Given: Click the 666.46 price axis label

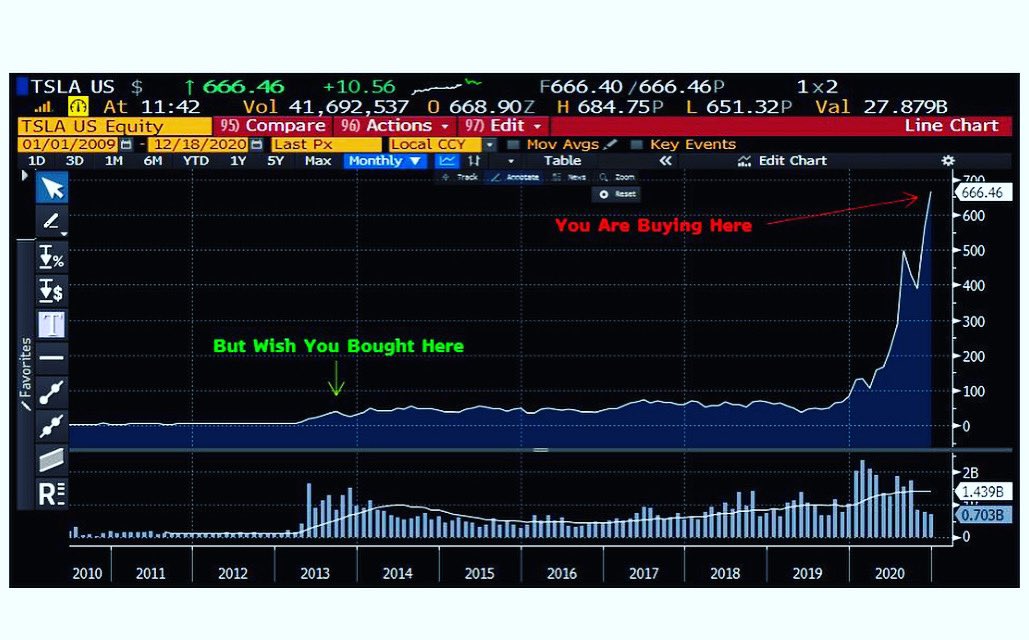Looking at the screenshot, I should (982, 192).
